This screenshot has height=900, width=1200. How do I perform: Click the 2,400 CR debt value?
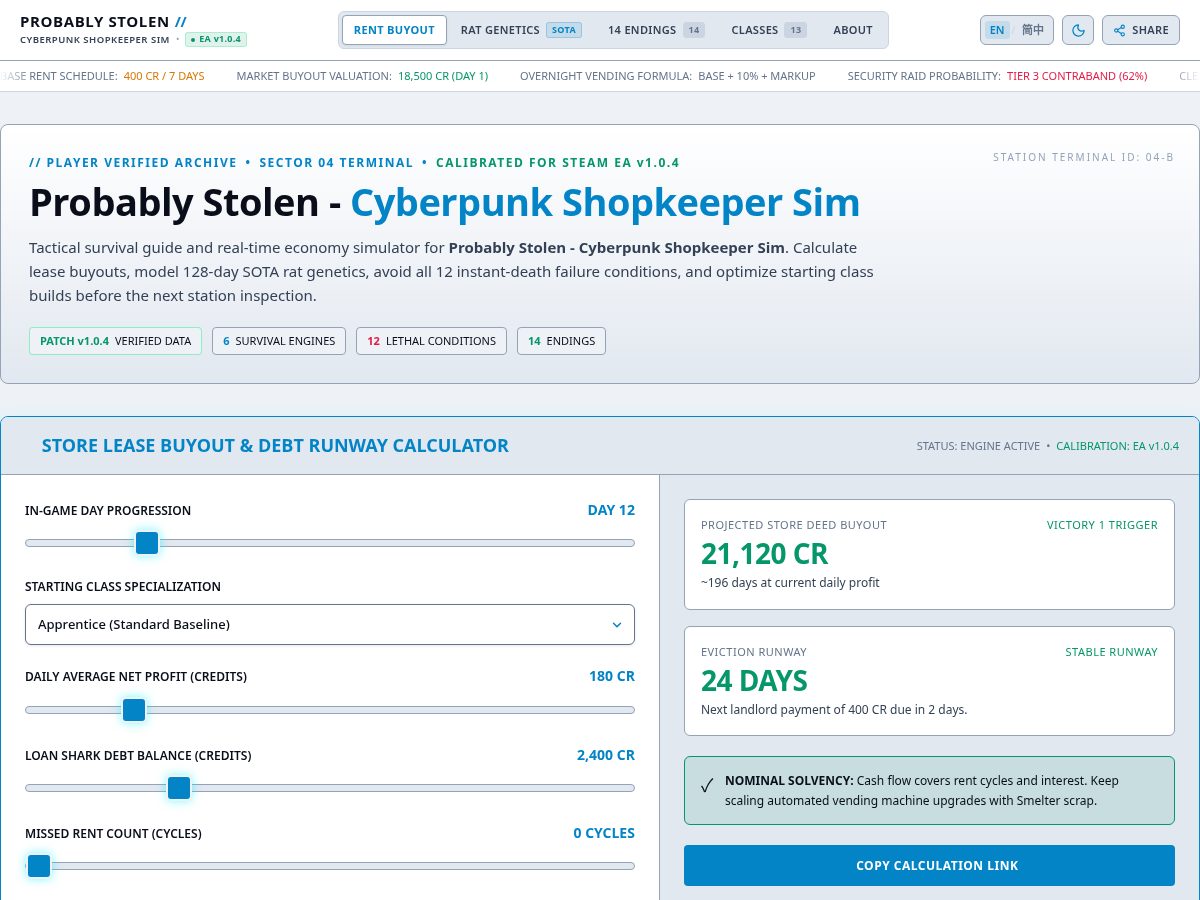[x=606, y=755]
